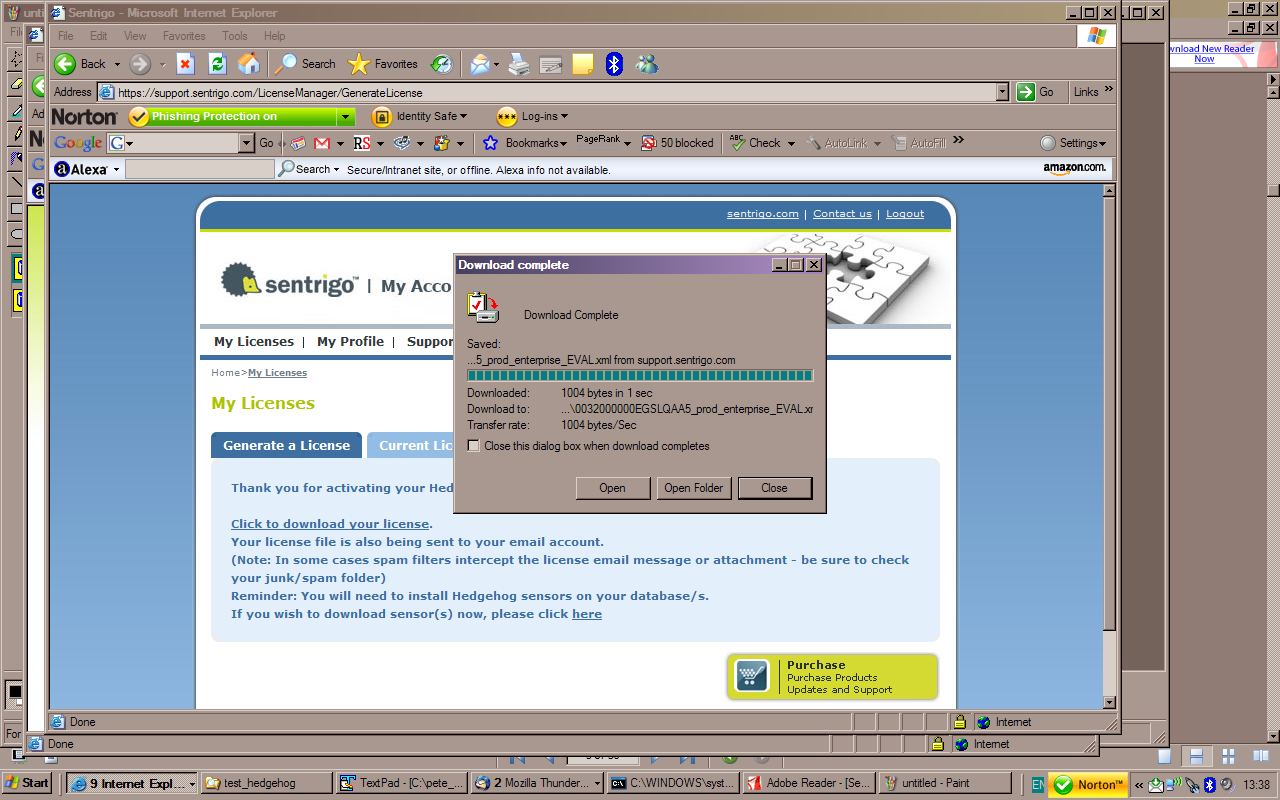Open the Favorites menu in menu bar
This screenshot has width=1280, height=800.
pos(184,36)
